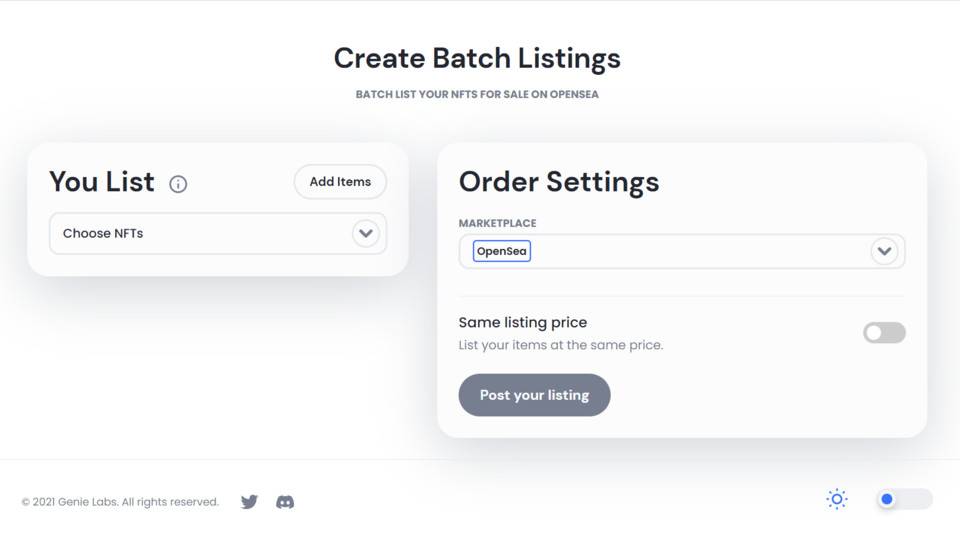Expand the Choose NFTs chevron arrow
Viewport: 960px width, 543px height.
click(x=366, y=233)
